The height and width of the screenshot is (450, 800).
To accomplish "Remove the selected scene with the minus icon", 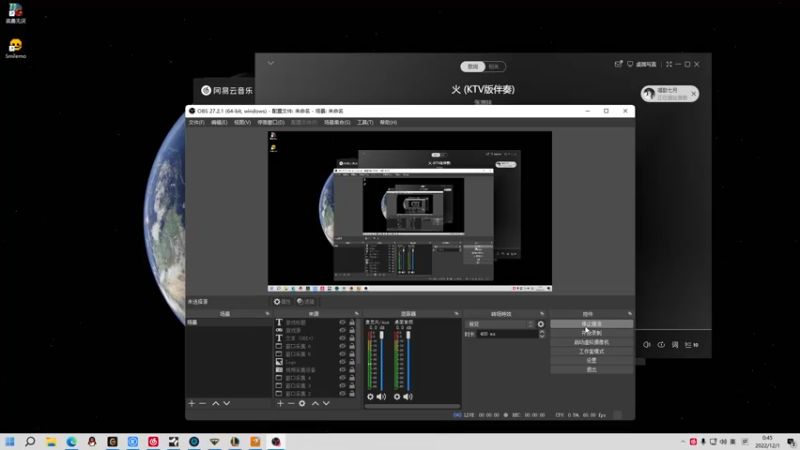I will coord(203,404).
